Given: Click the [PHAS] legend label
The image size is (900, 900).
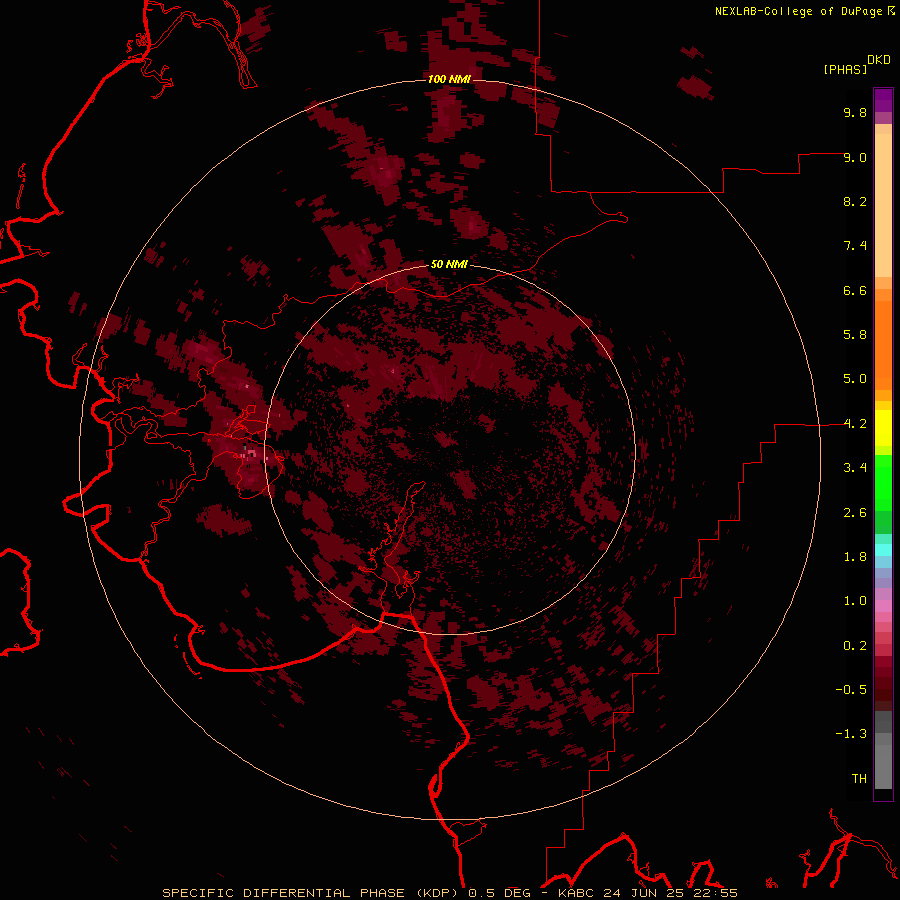Looking at the screenshot, I should pyautogui.click(x=845, y=70).
